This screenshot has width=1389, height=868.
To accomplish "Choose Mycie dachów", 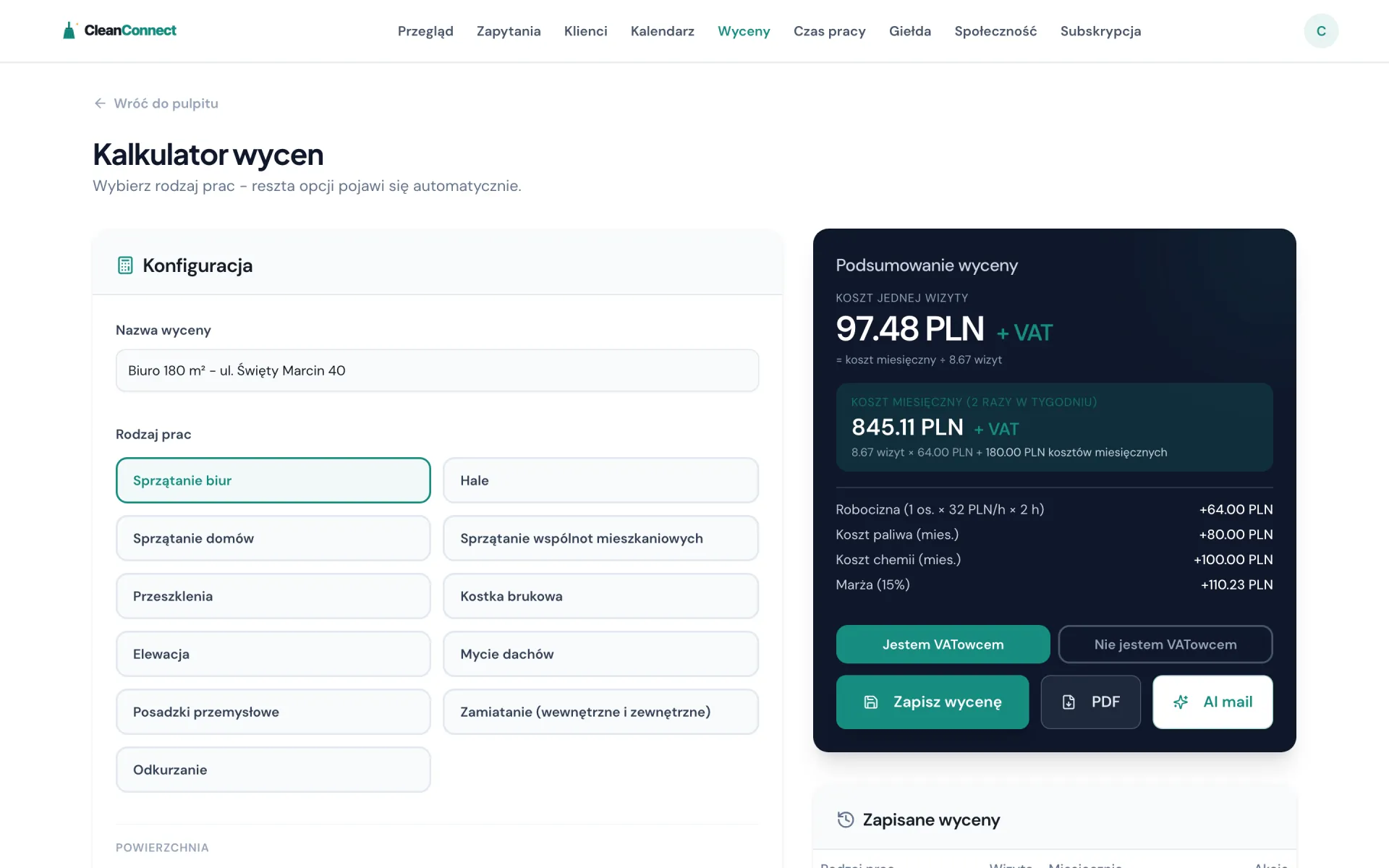I will pos(600,654).
